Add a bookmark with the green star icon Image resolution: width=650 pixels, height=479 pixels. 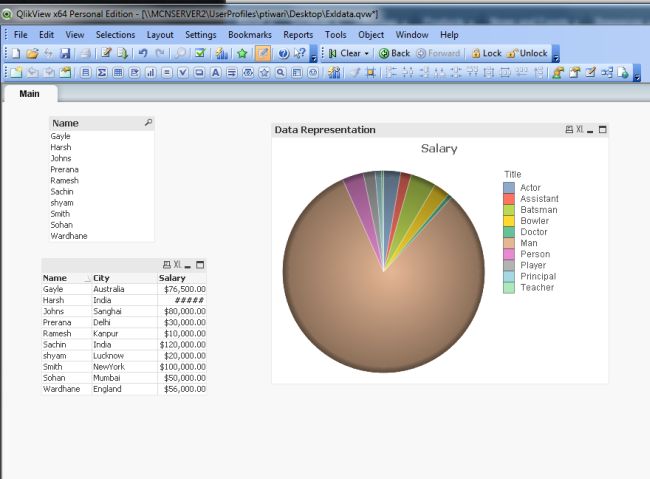point(242,53)
